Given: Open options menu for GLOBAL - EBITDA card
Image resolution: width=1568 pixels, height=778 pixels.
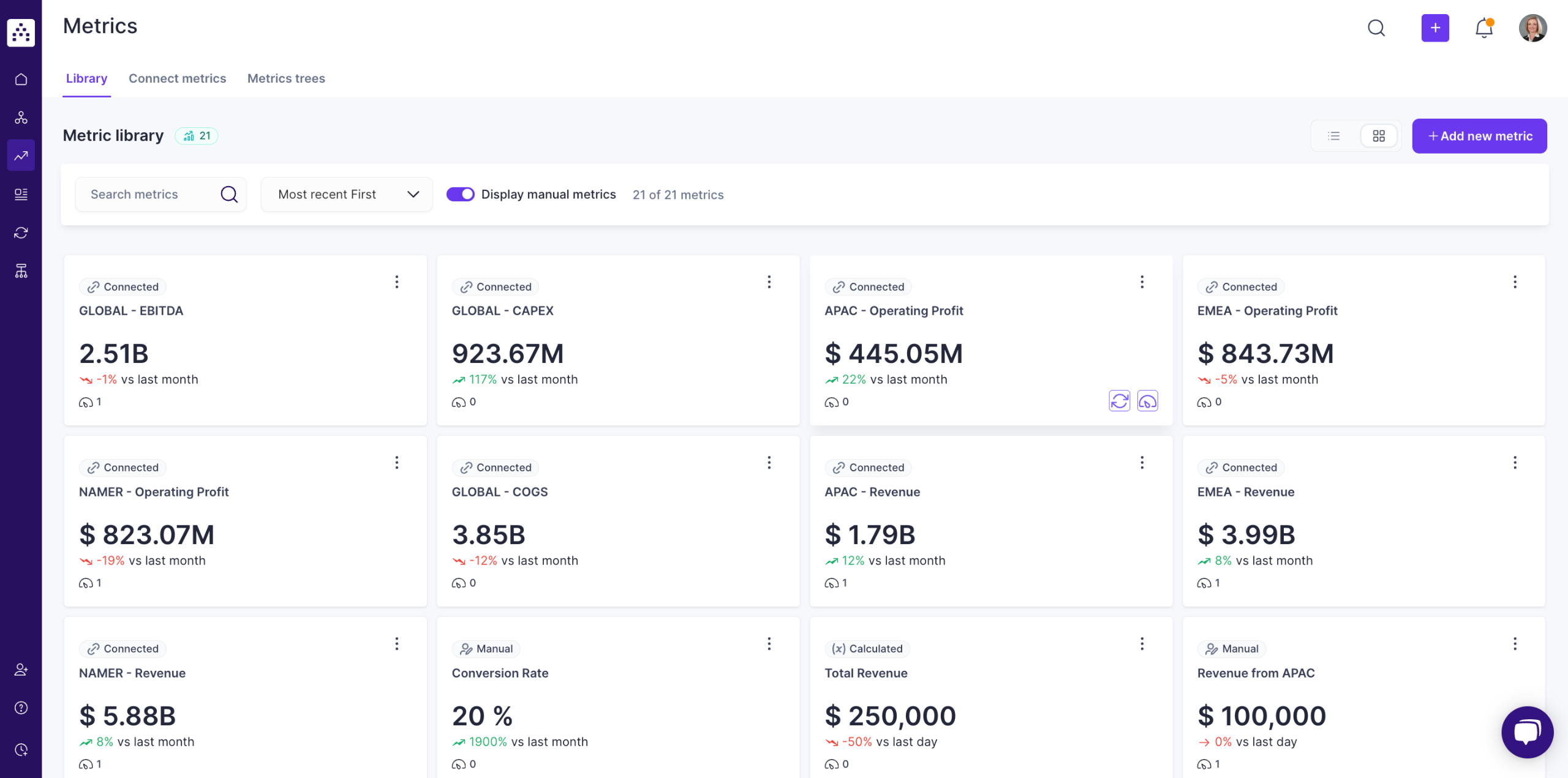Looking at the screenshot, I should (397, 282).
